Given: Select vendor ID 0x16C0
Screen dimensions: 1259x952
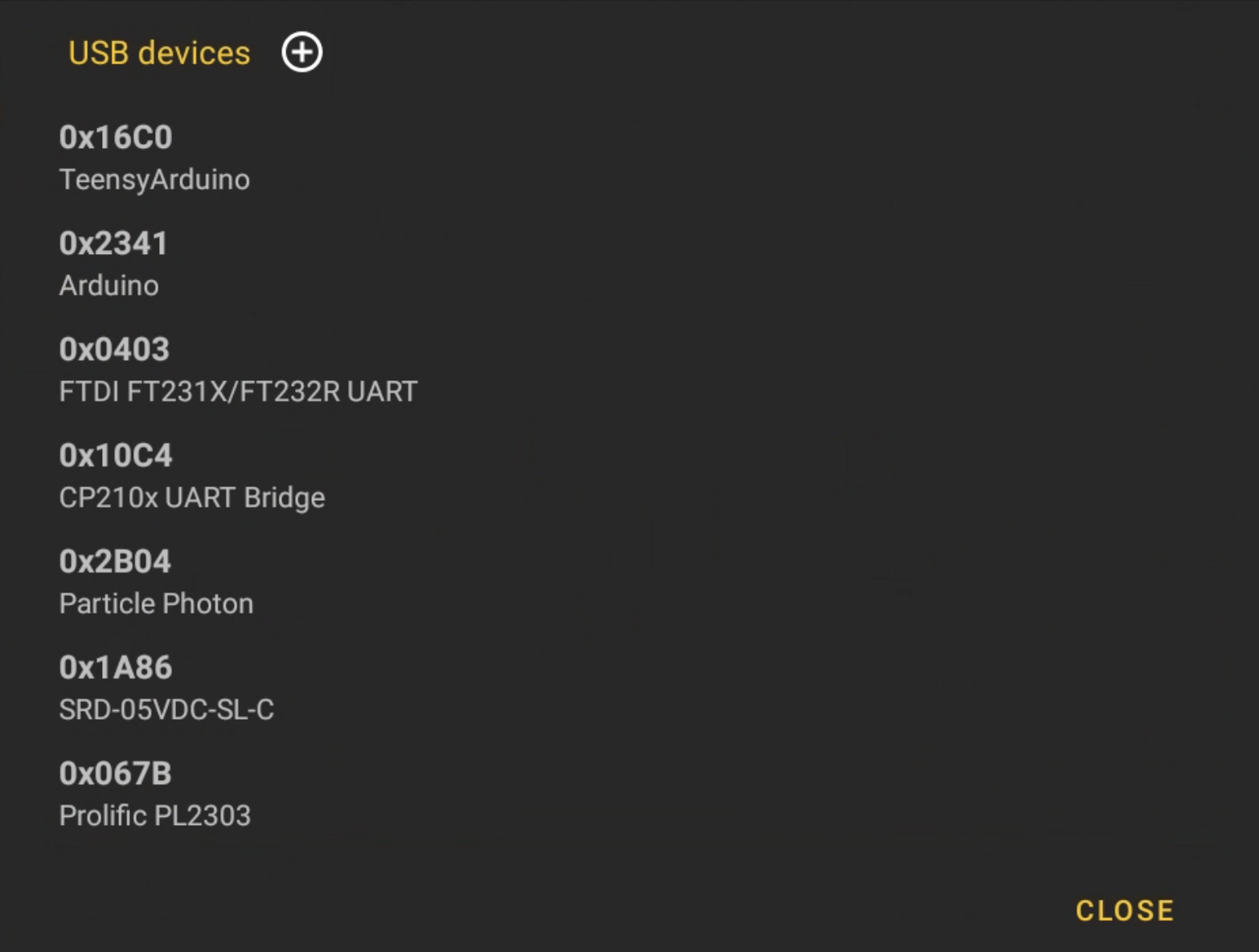Looking at the screenshot, I should tap(116, 137).
